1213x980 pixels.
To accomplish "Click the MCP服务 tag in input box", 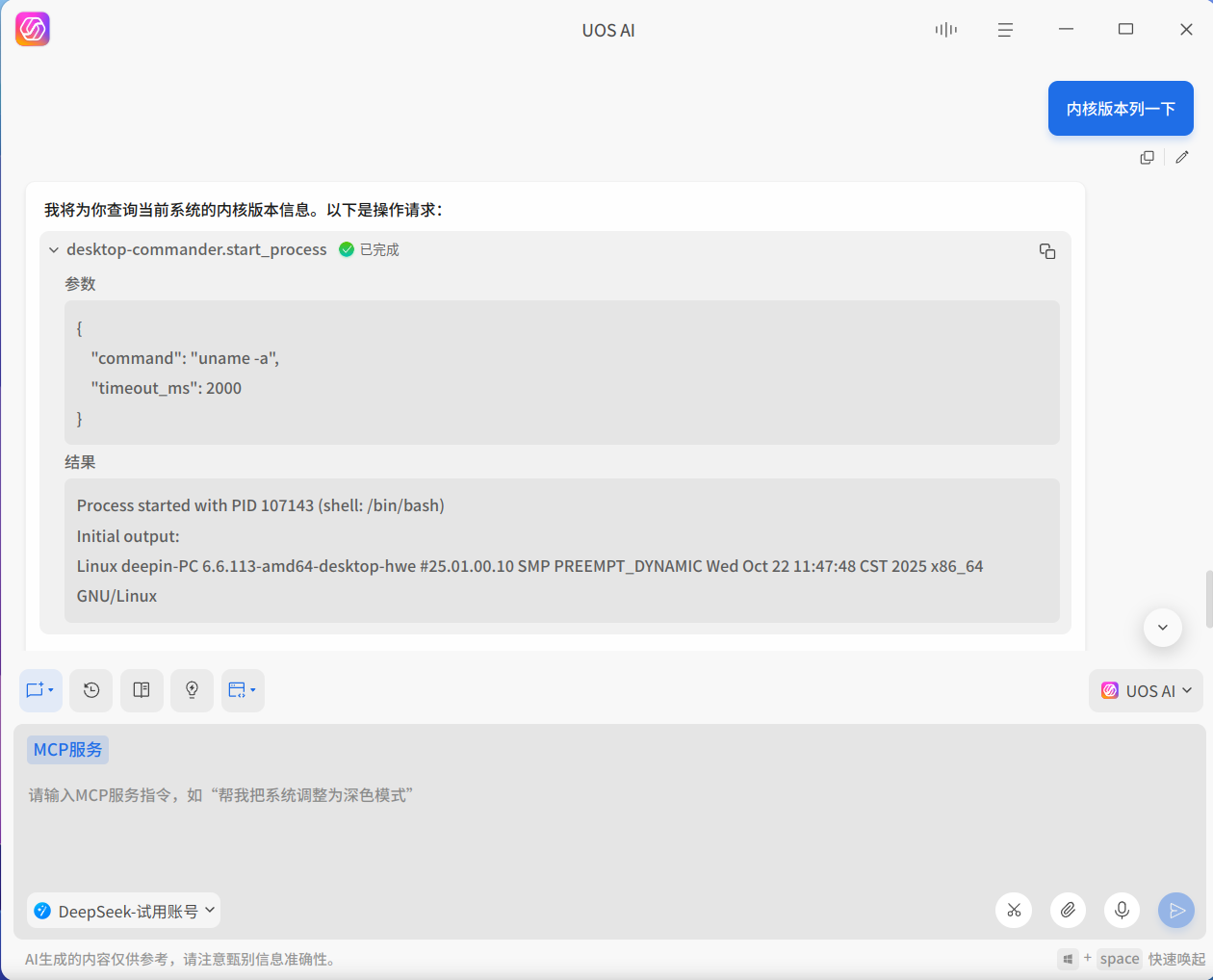I will tap(67, 749).
